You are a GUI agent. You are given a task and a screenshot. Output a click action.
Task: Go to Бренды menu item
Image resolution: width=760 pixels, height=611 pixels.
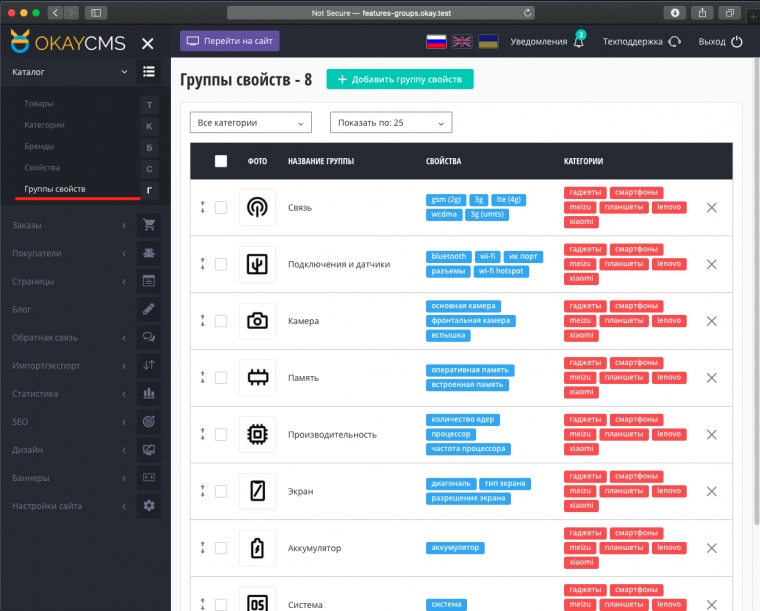[41, 146]
